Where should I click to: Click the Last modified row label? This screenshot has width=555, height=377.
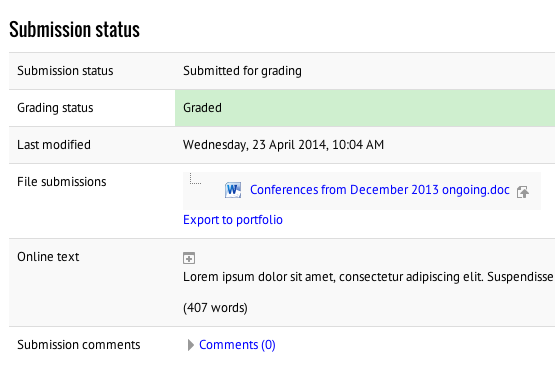coord(54,145)
